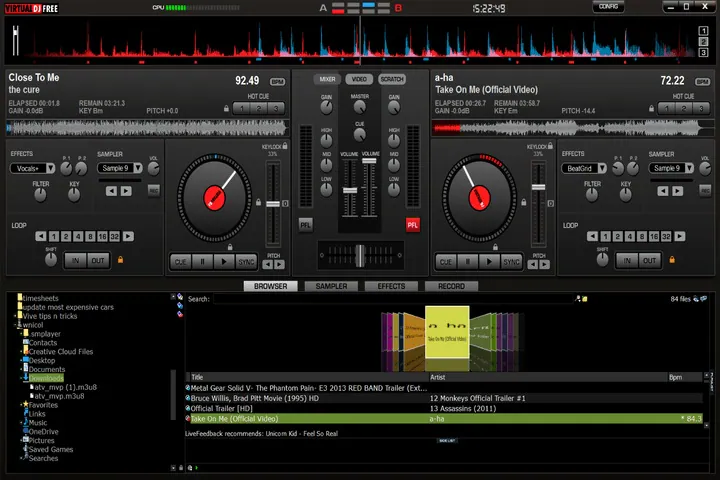Toggle left deck loop lock icon
Viewport: 720px width, 480px height.
[x=120, y=260]
